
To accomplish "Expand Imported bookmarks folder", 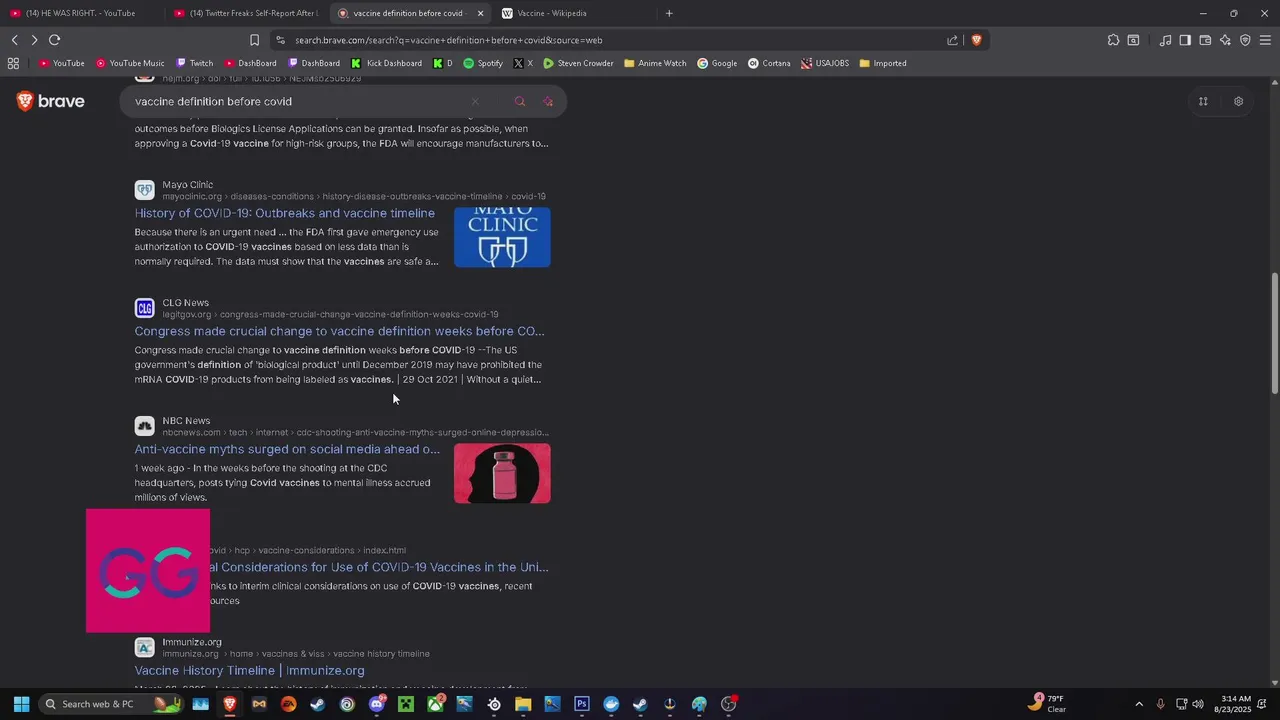I will 883,63.
